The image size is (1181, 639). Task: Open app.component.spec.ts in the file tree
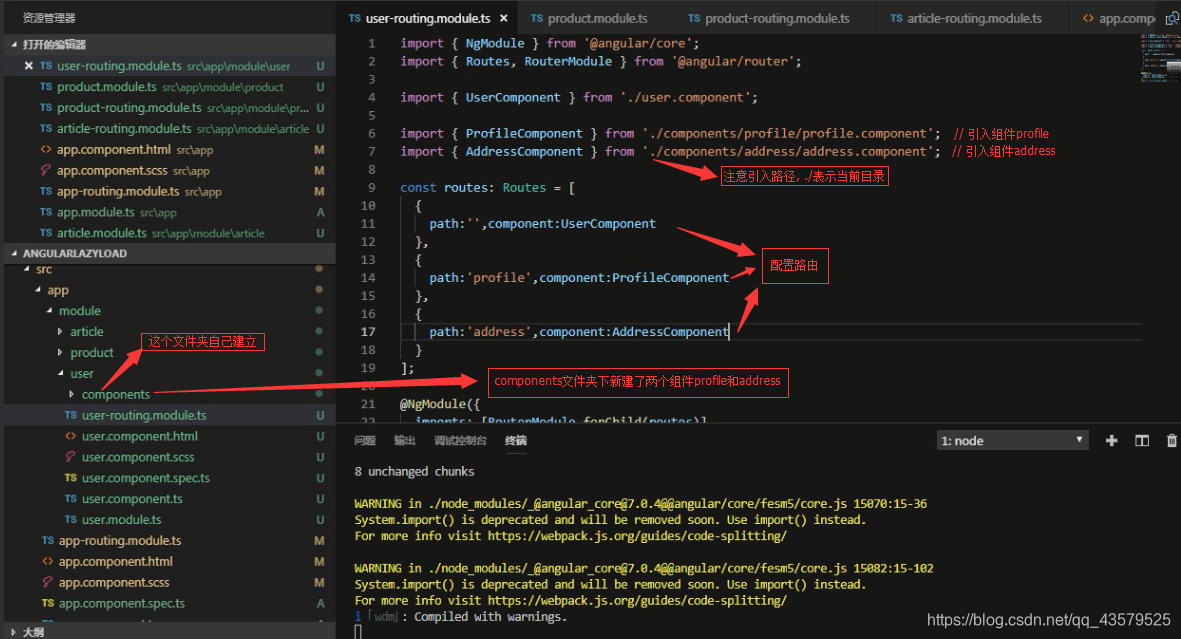[169, 604]
